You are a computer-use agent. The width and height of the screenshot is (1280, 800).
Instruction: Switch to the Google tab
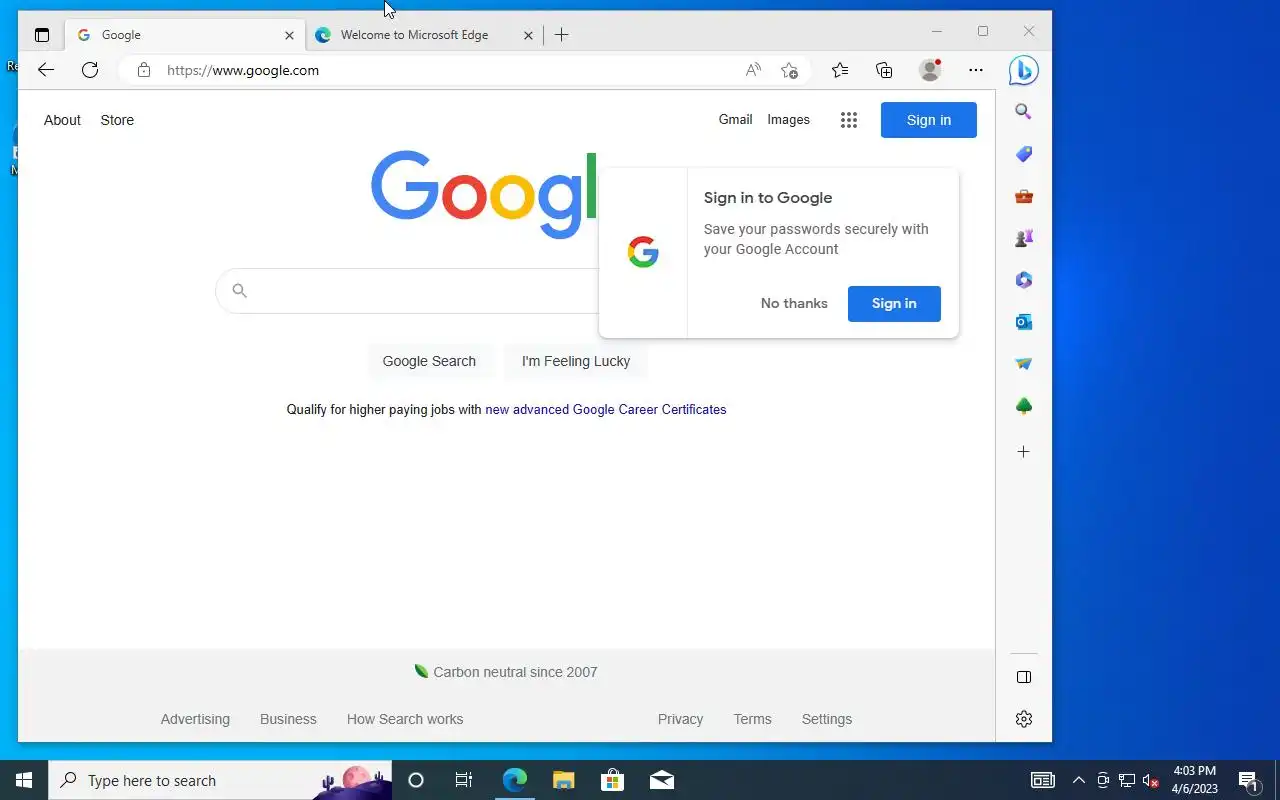coord(186,35)
